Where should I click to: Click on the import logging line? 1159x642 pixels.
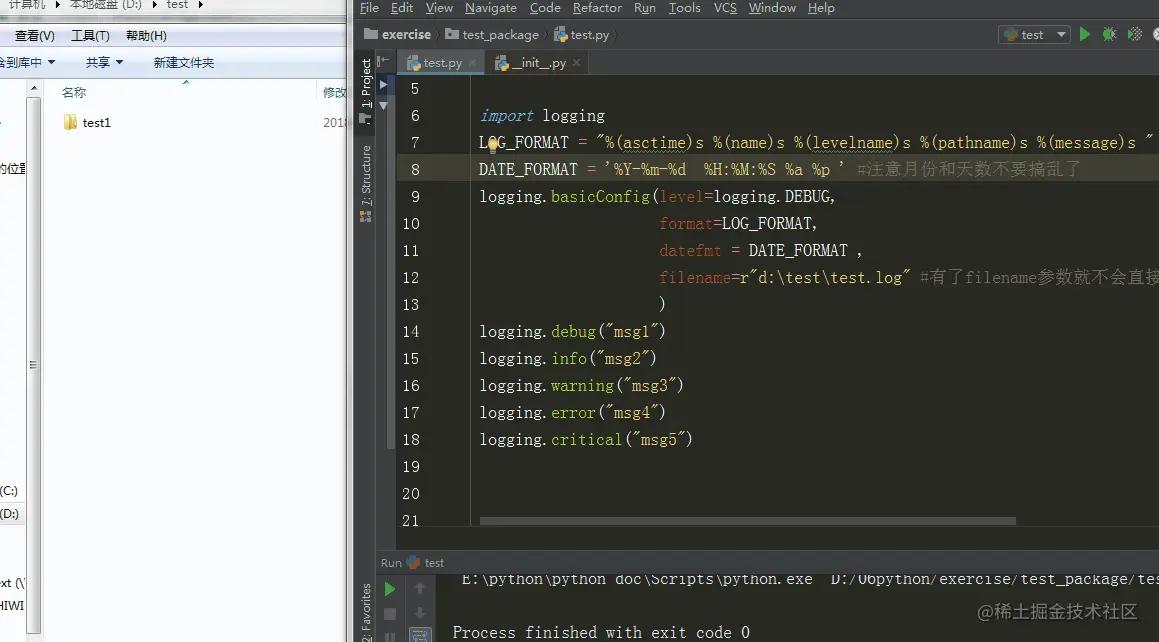542,116
